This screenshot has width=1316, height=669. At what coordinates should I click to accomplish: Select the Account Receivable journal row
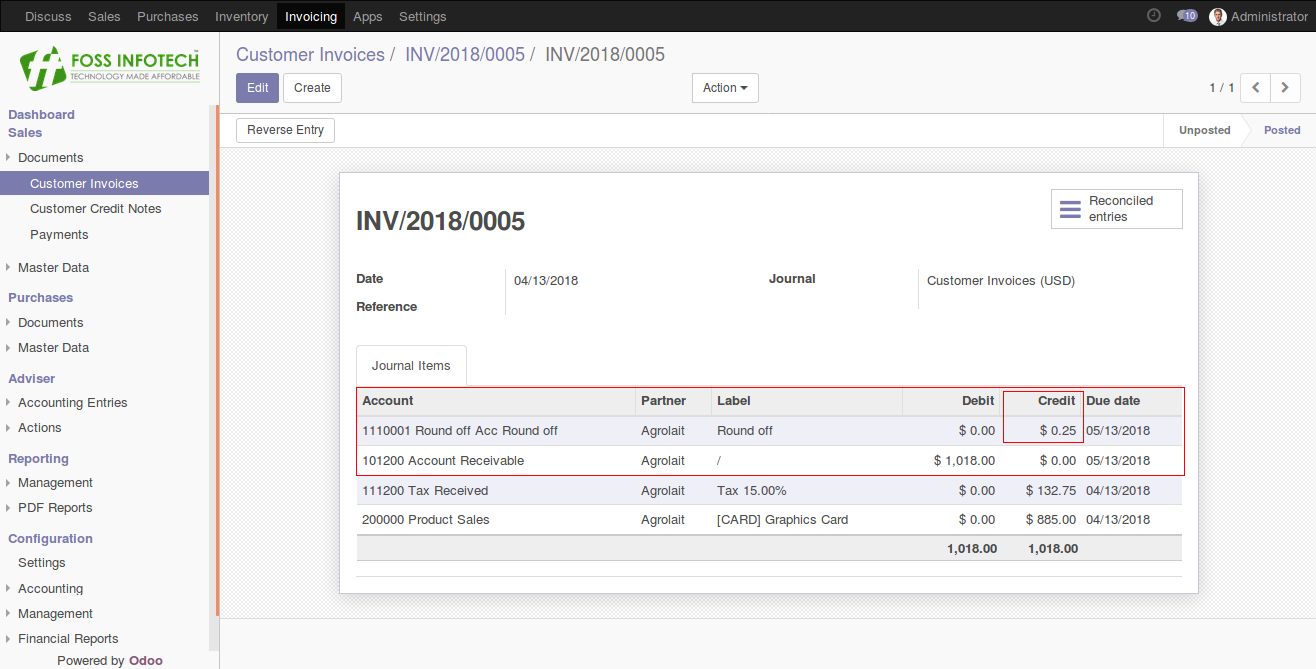click(769, 461)
